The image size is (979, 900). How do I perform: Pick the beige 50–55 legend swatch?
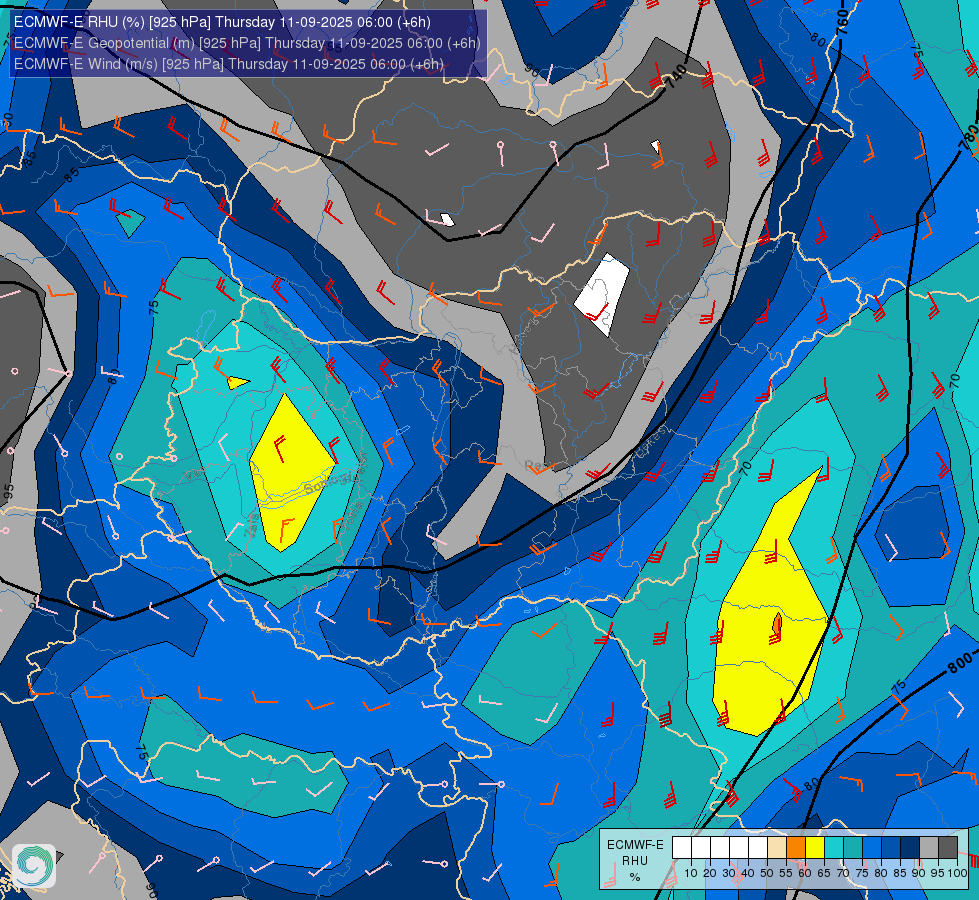tap(777, 847)
